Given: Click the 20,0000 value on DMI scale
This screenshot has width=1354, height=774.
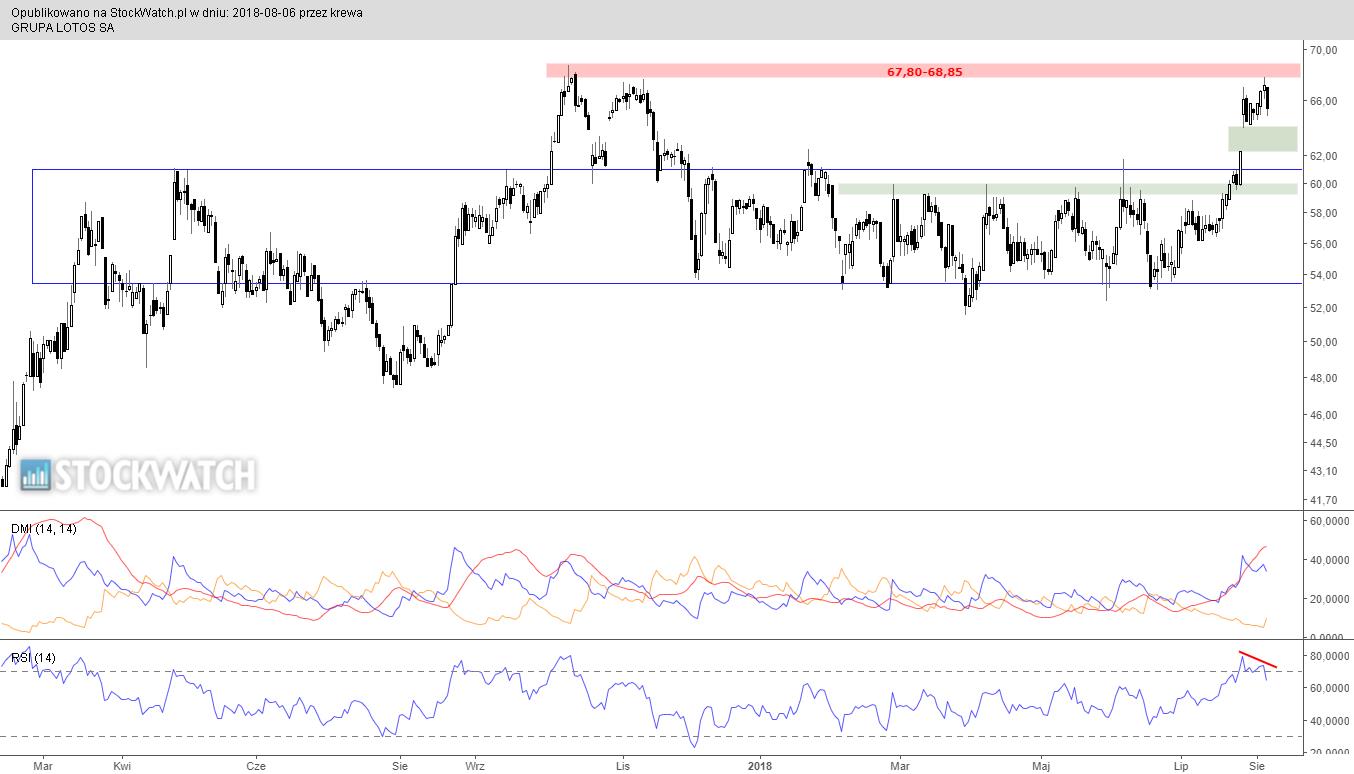Looking at the screenshot, I should 1328,599.
